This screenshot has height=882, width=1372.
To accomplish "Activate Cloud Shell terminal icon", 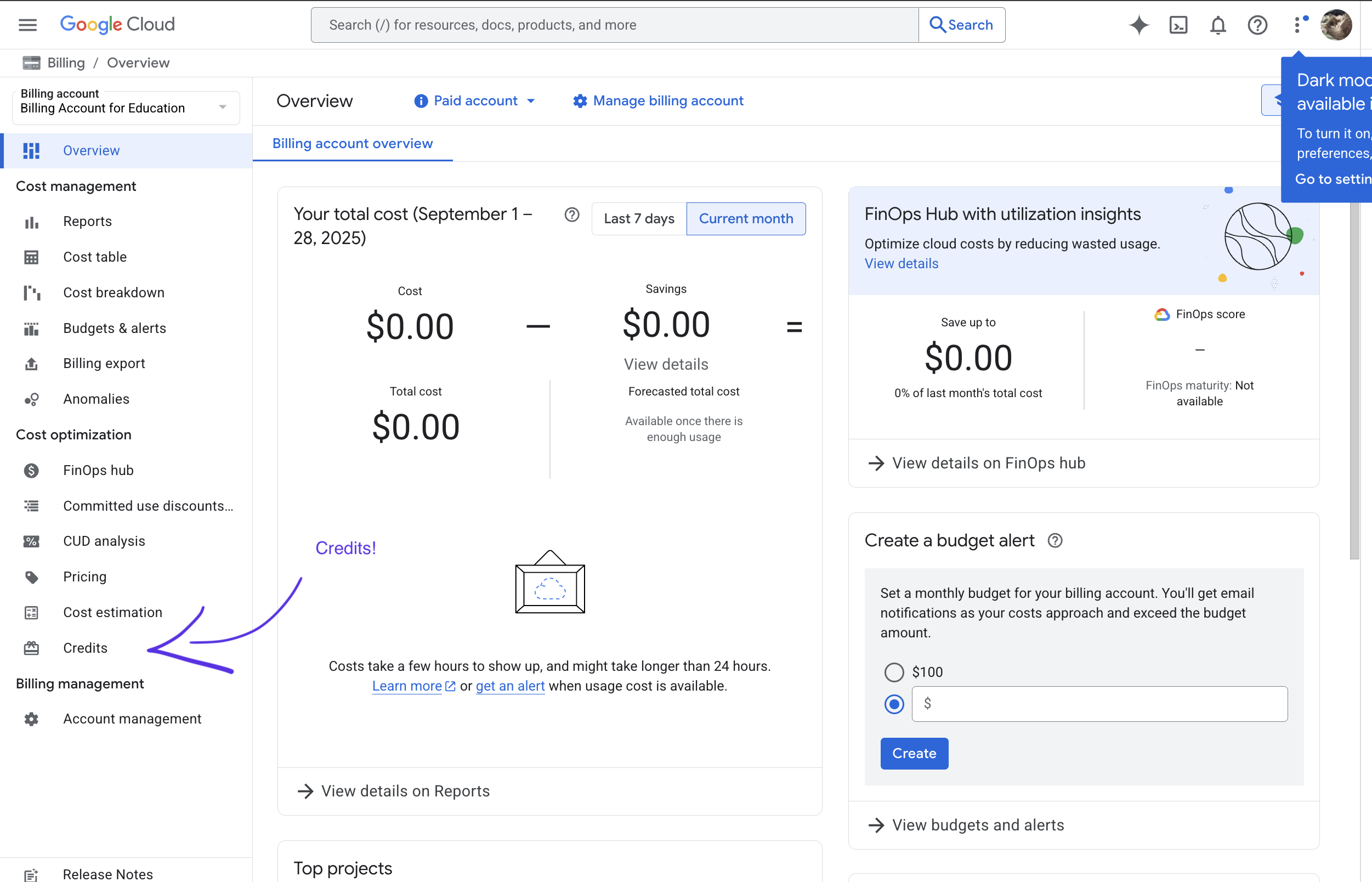I will point(1178,25).
